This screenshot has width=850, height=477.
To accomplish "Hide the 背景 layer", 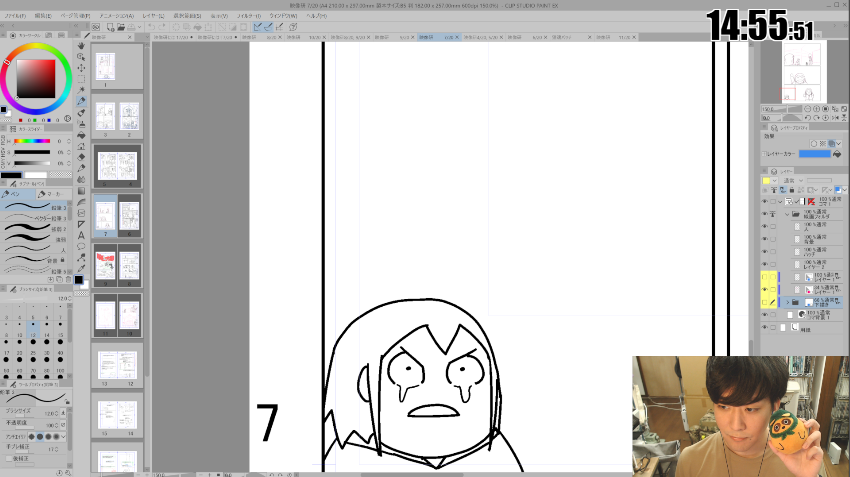I will [765, 239].
